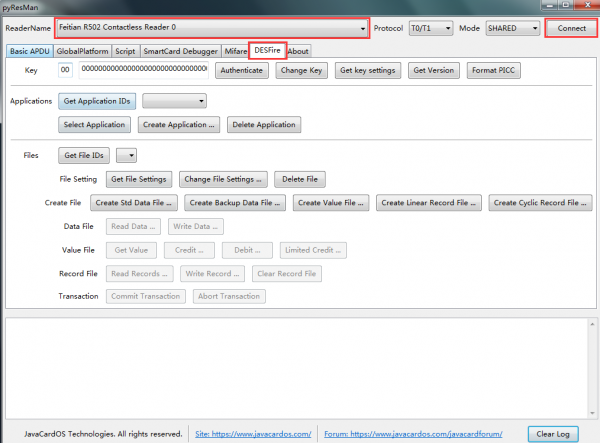Click the Format PICC button
Viewport: 600px width, 443px height.
pos(493,70)
